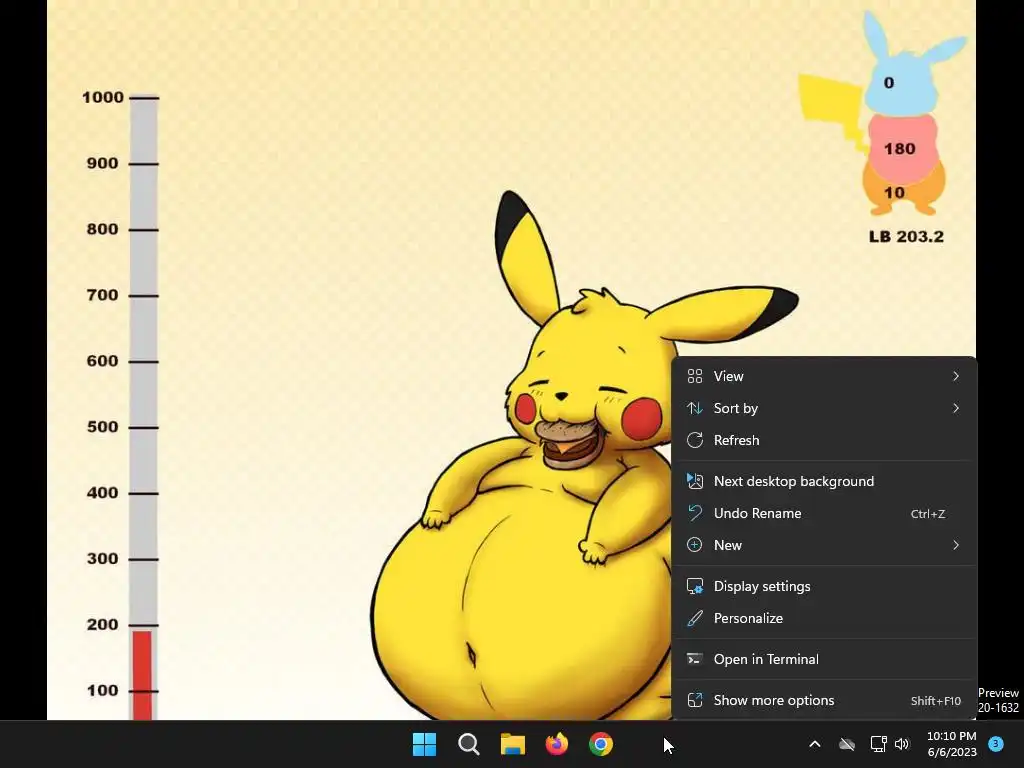
Task: Click the View grid icon
Action: pyautogui.click(x=695, y=376)
